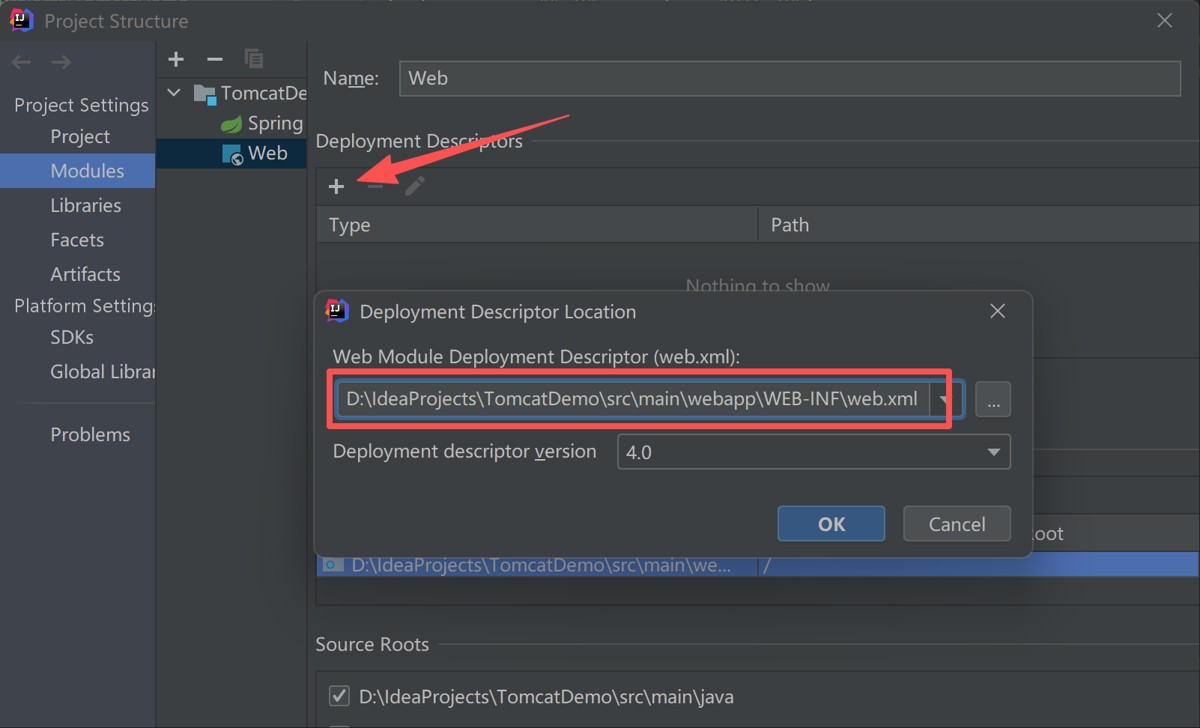1200x728 pixels.
Task: Go to the Libraries settings section
Action: 85,205
